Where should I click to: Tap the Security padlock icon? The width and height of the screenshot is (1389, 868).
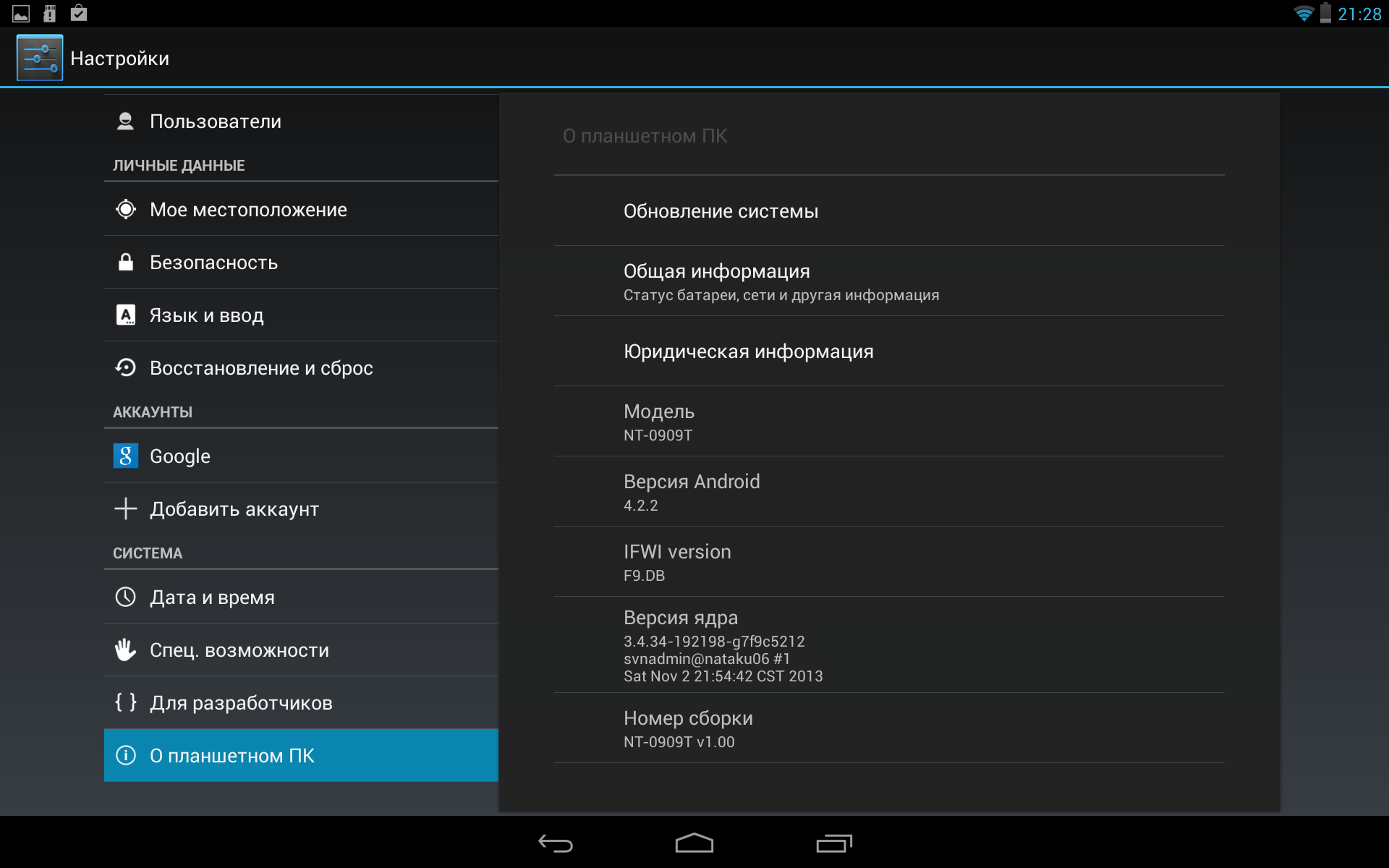[125, 262]
